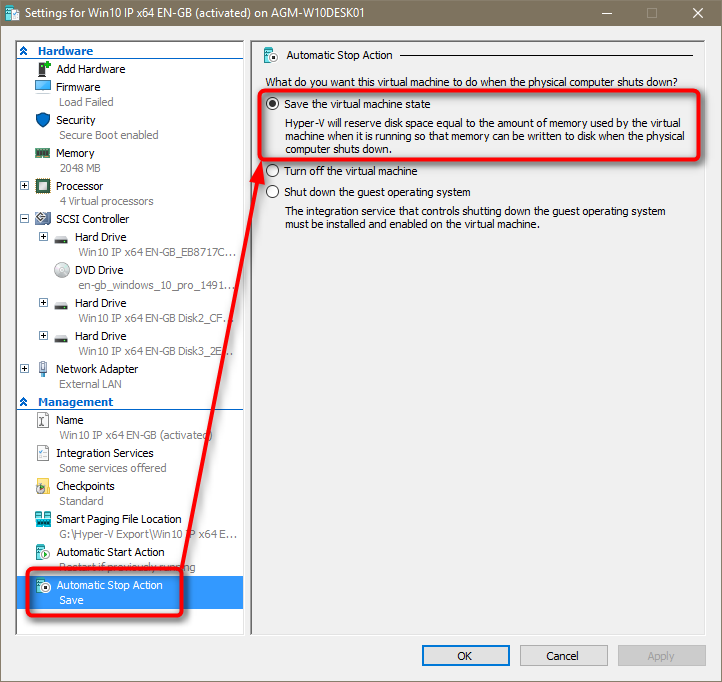Click the Firmware monitor icon

point(43,87)
